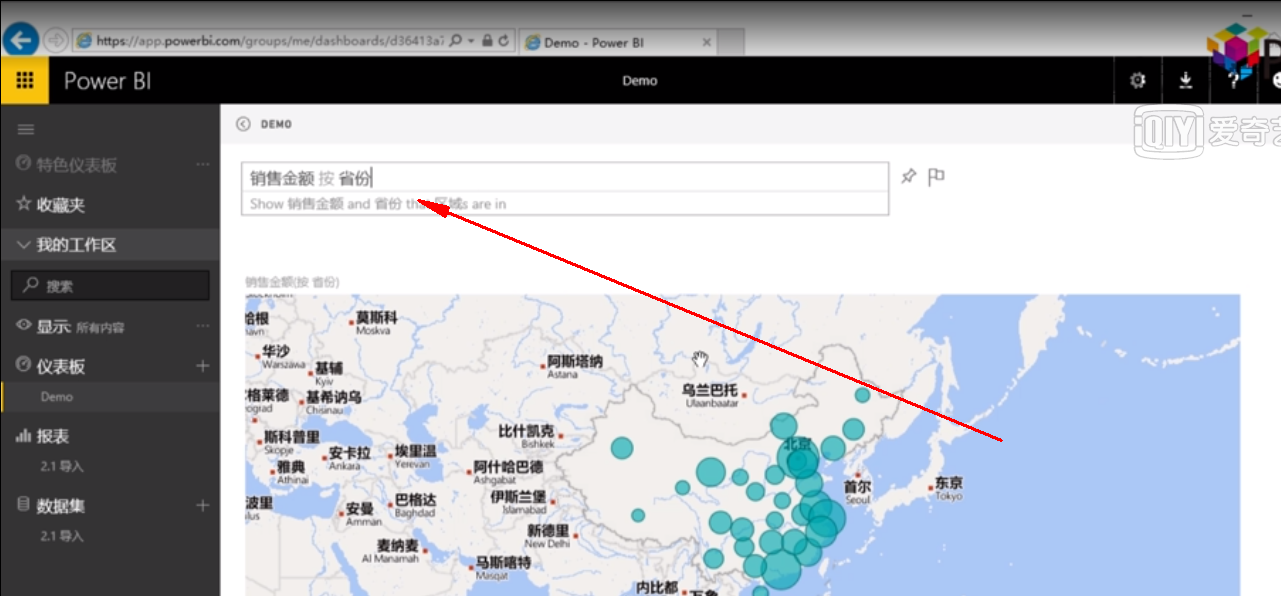The image size is (1281, 596).
Task: Select the Q&A suggestion Show 销售金额 and 省份
Action: pos(565,203)
